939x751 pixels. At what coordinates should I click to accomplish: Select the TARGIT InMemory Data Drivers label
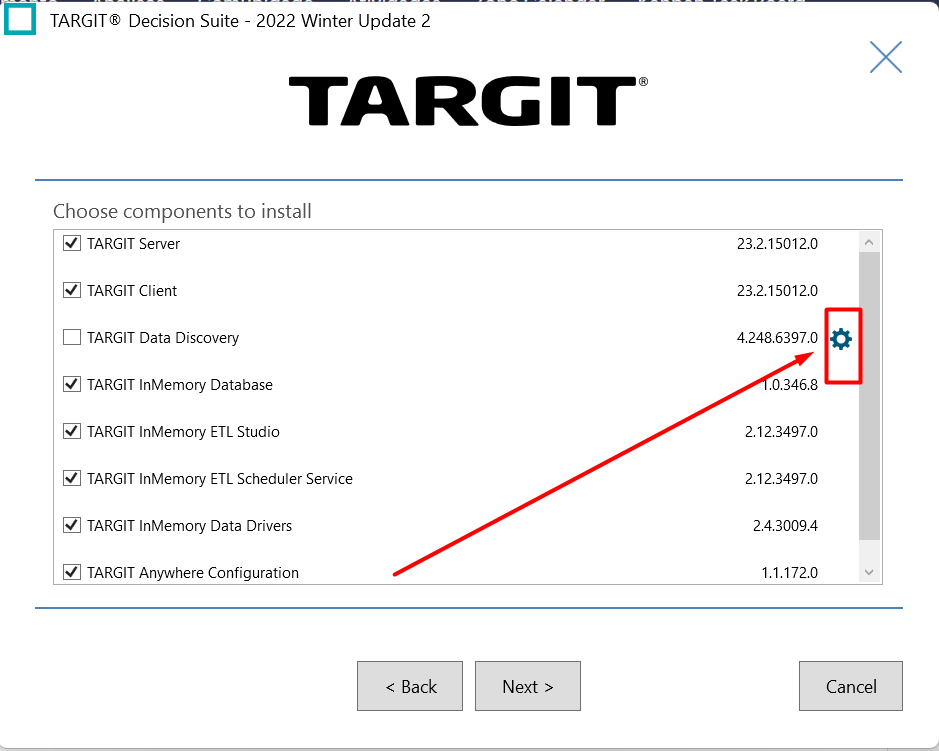189,526
